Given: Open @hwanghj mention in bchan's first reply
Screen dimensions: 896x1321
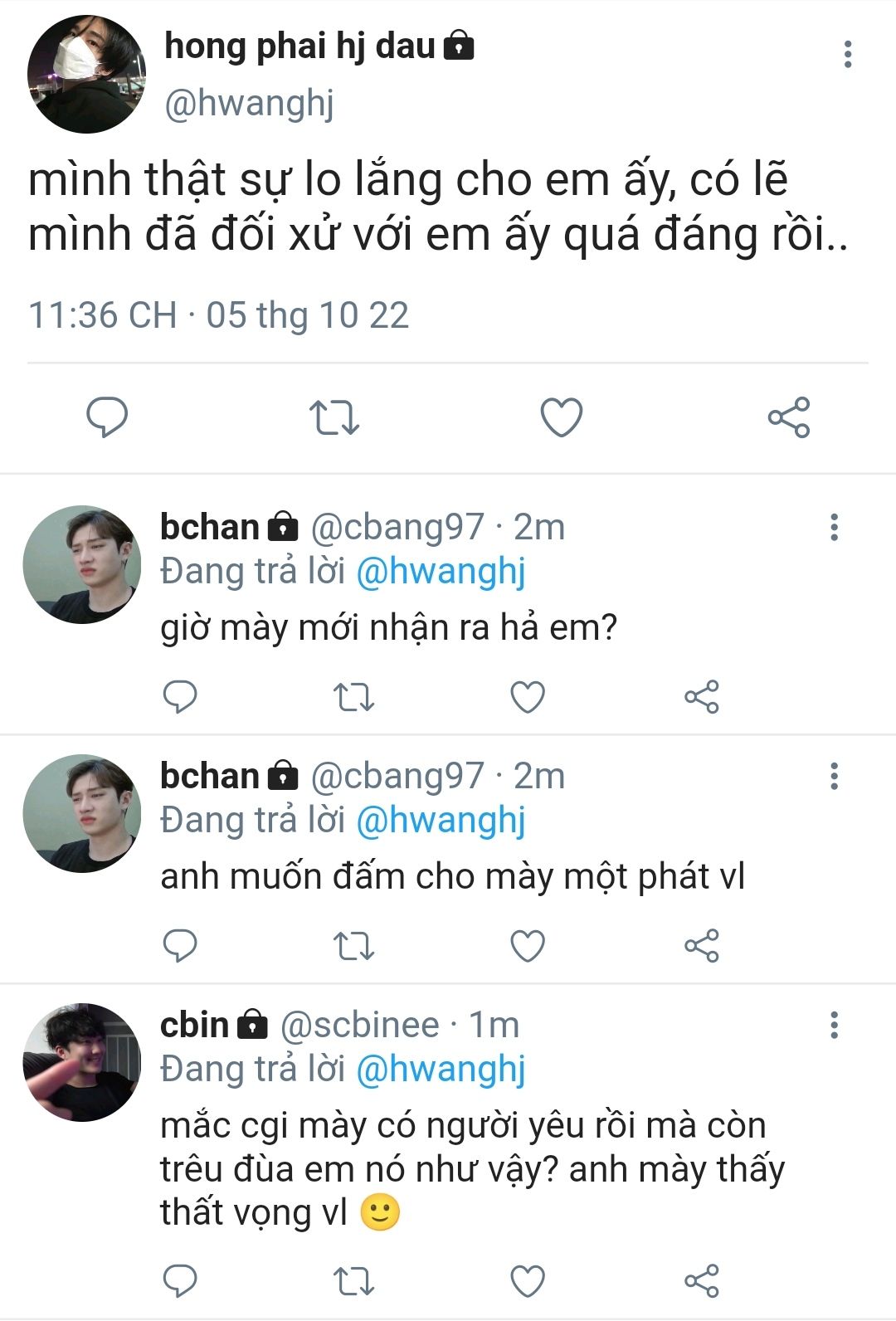Looking at the screenshot, I should (x=441, y=572).
